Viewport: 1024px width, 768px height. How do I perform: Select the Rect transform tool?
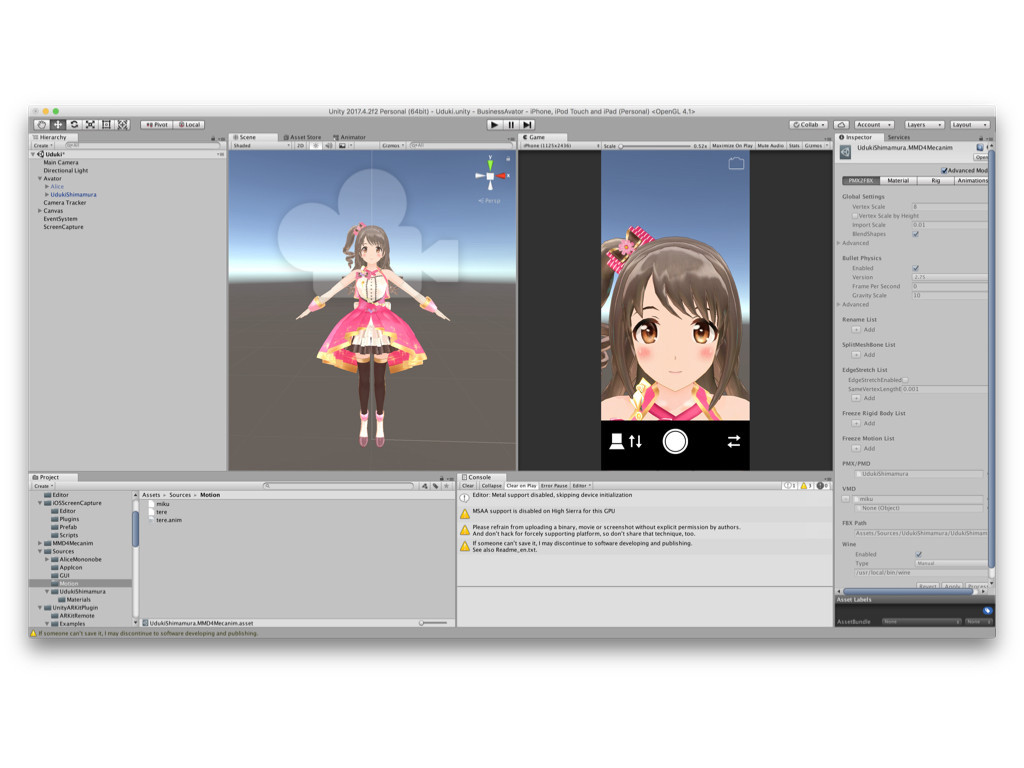coord(106,125)
